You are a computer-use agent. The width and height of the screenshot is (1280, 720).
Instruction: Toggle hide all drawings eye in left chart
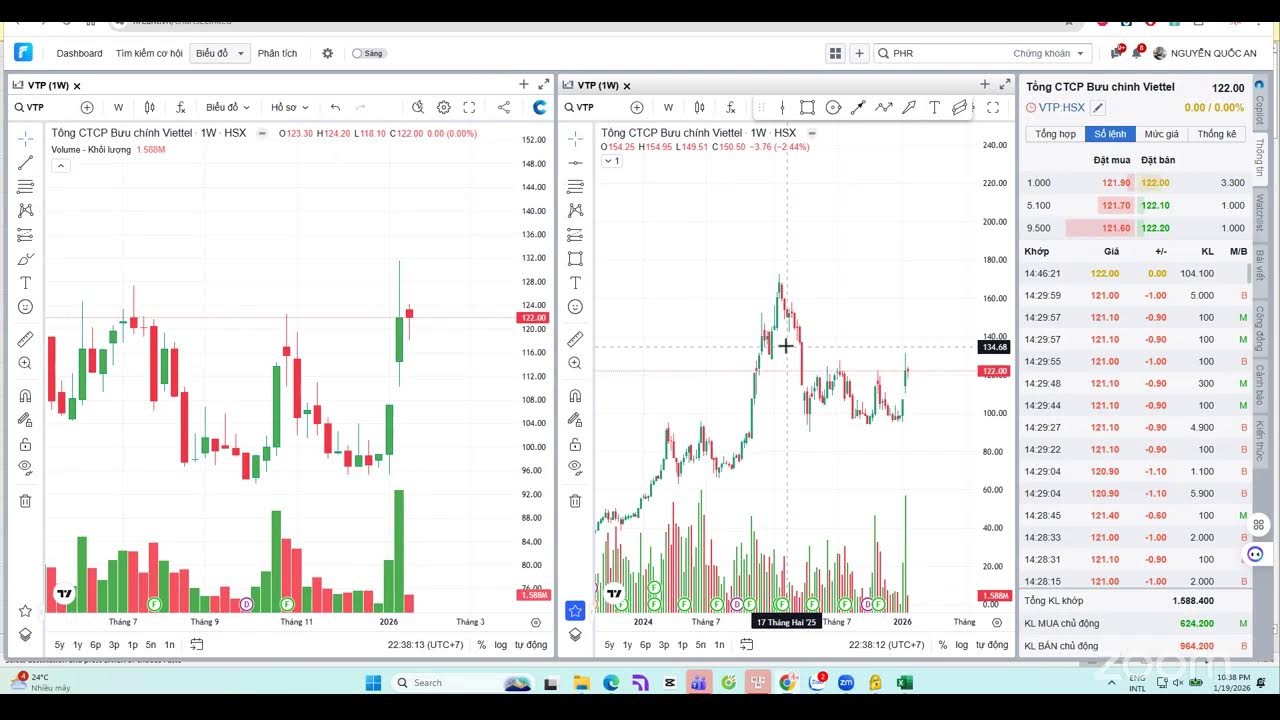pyautogui.click(x=25, y=467)
